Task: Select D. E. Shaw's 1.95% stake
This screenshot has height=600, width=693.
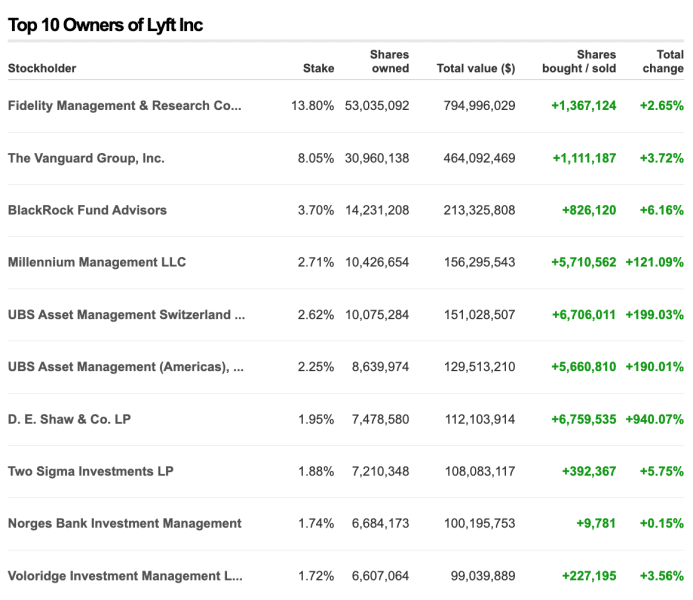Action: 316,419
